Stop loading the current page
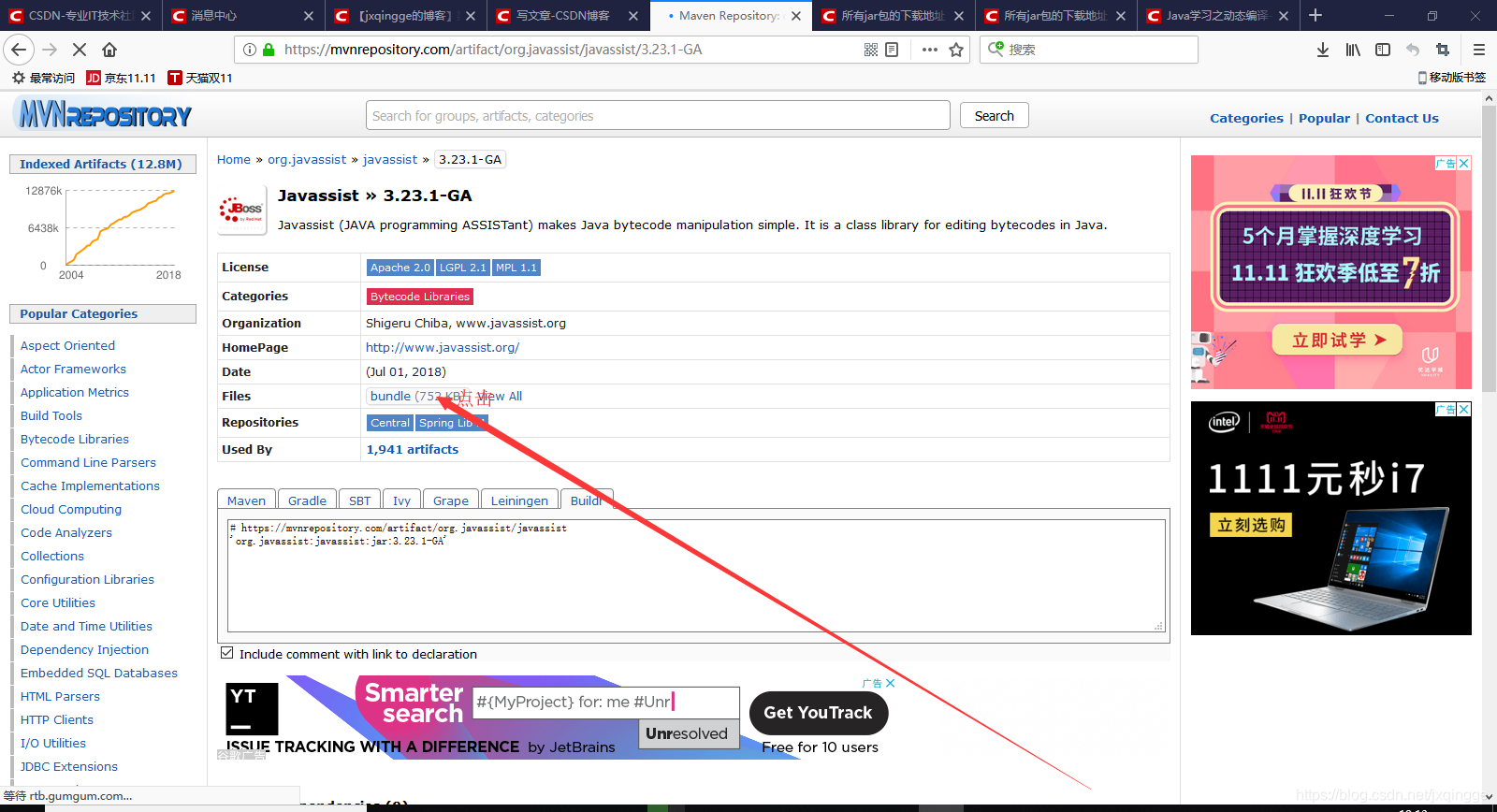Image resolution: width=1497 pixels, height=812 pixels. click(x=79, y=50)
